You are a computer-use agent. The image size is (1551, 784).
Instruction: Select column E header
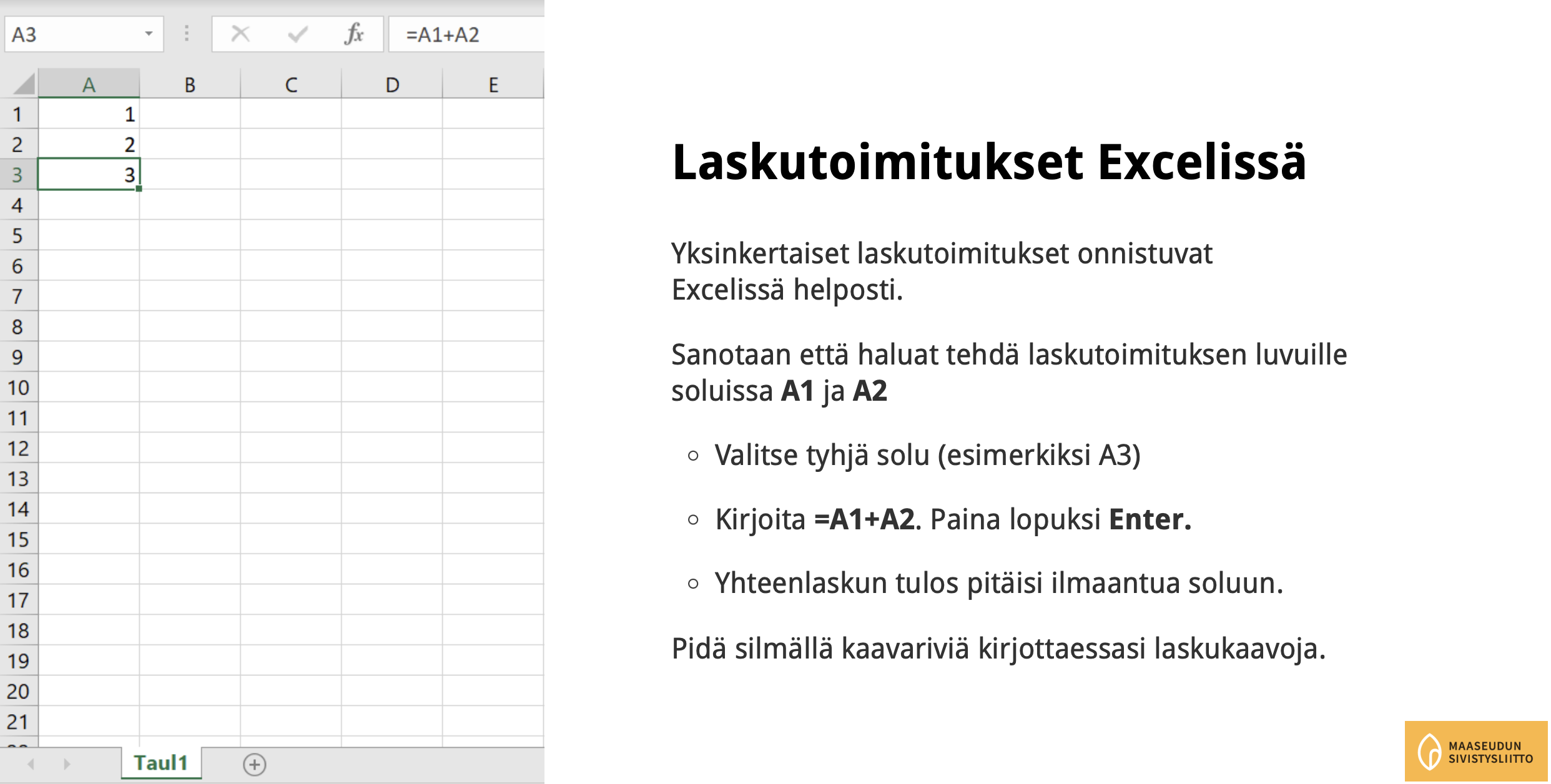(x=493, y=84)
